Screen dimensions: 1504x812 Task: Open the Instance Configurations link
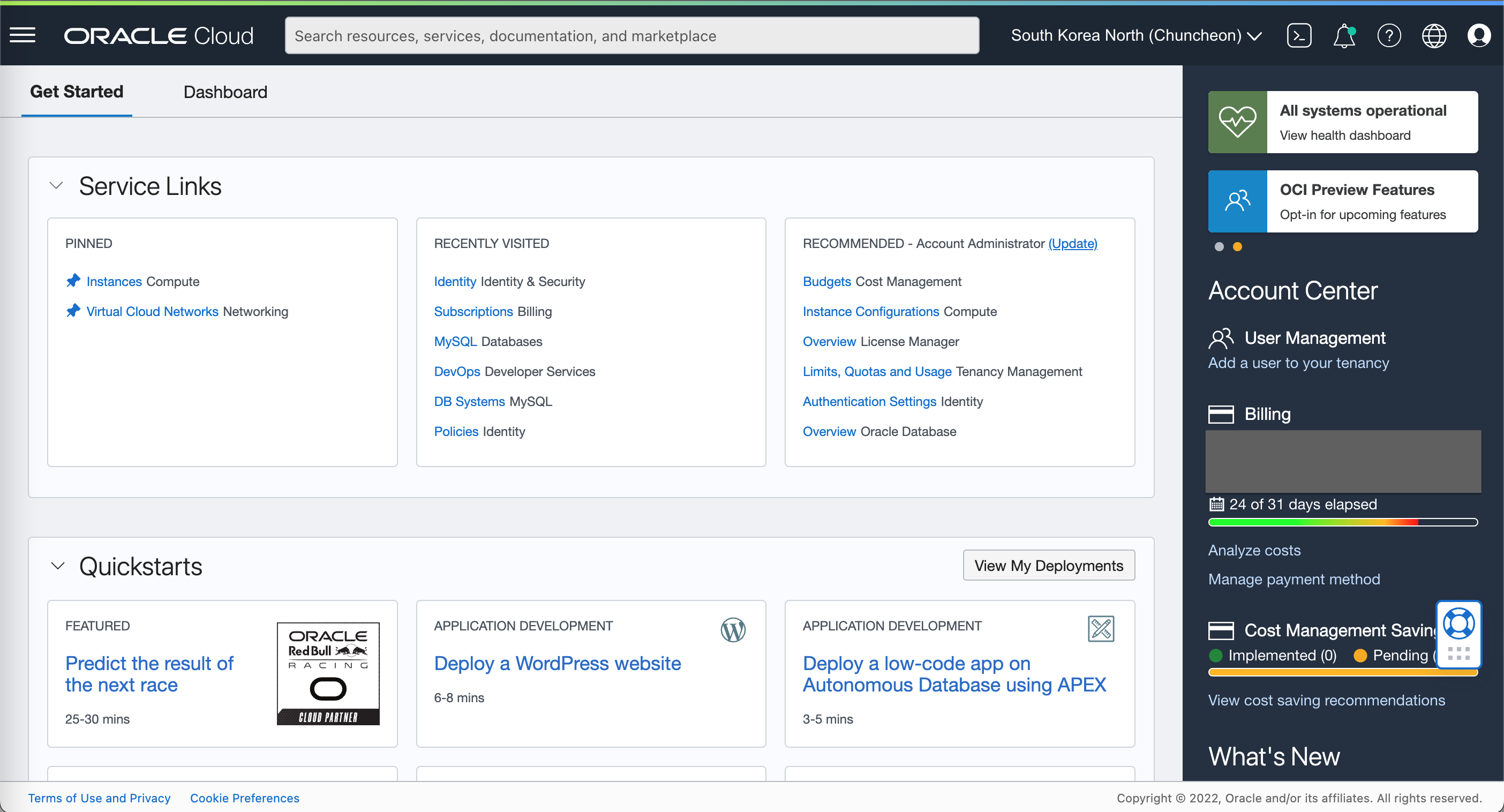(871, 311)
